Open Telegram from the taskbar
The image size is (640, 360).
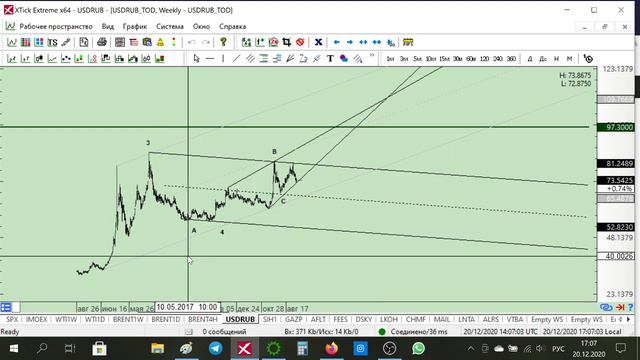point(216,348)
